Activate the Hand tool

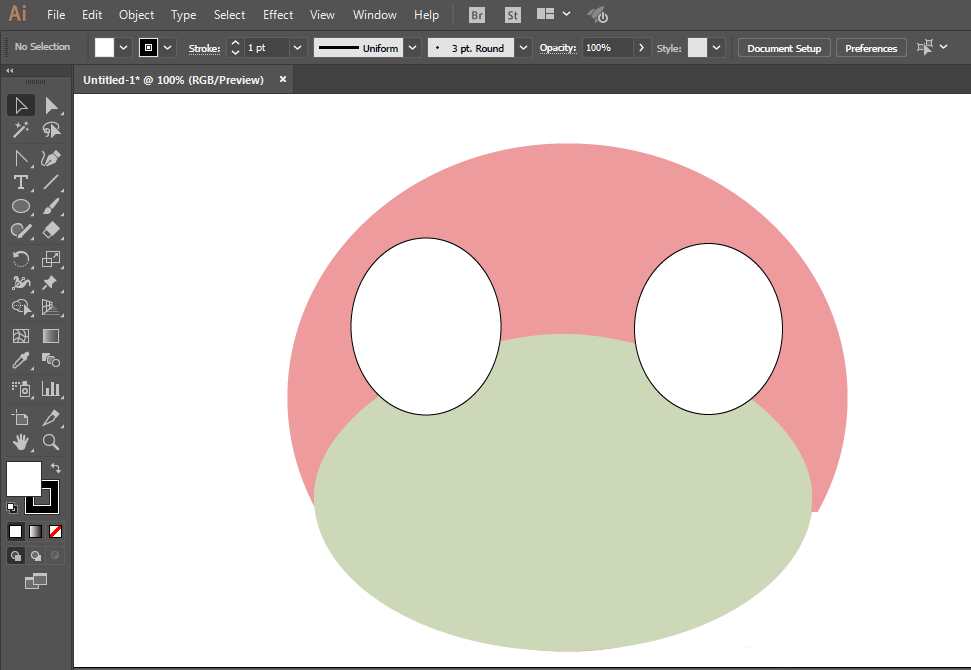pyautogui.click(x=20, y=441)
